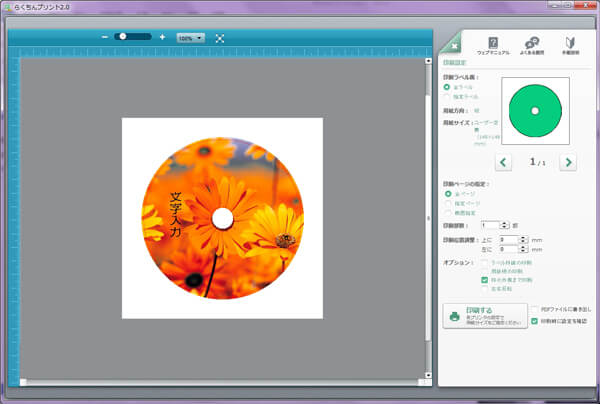
Task: Select the 指定ラベル radio button
Action: [447, 96]
